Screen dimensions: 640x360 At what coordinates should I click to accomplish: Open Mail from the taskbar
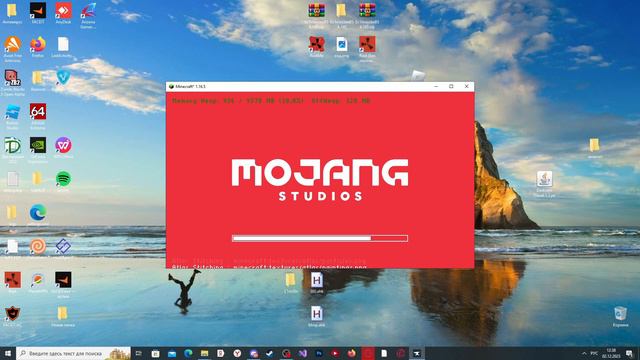click(172, 353)
